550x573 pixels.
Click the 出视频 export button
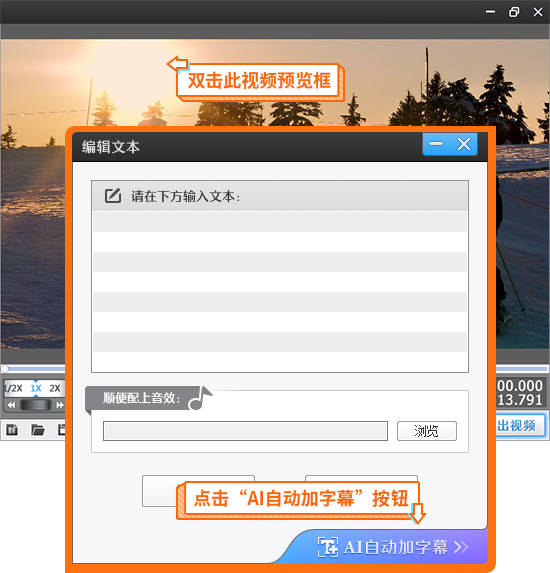pos(521,425)
